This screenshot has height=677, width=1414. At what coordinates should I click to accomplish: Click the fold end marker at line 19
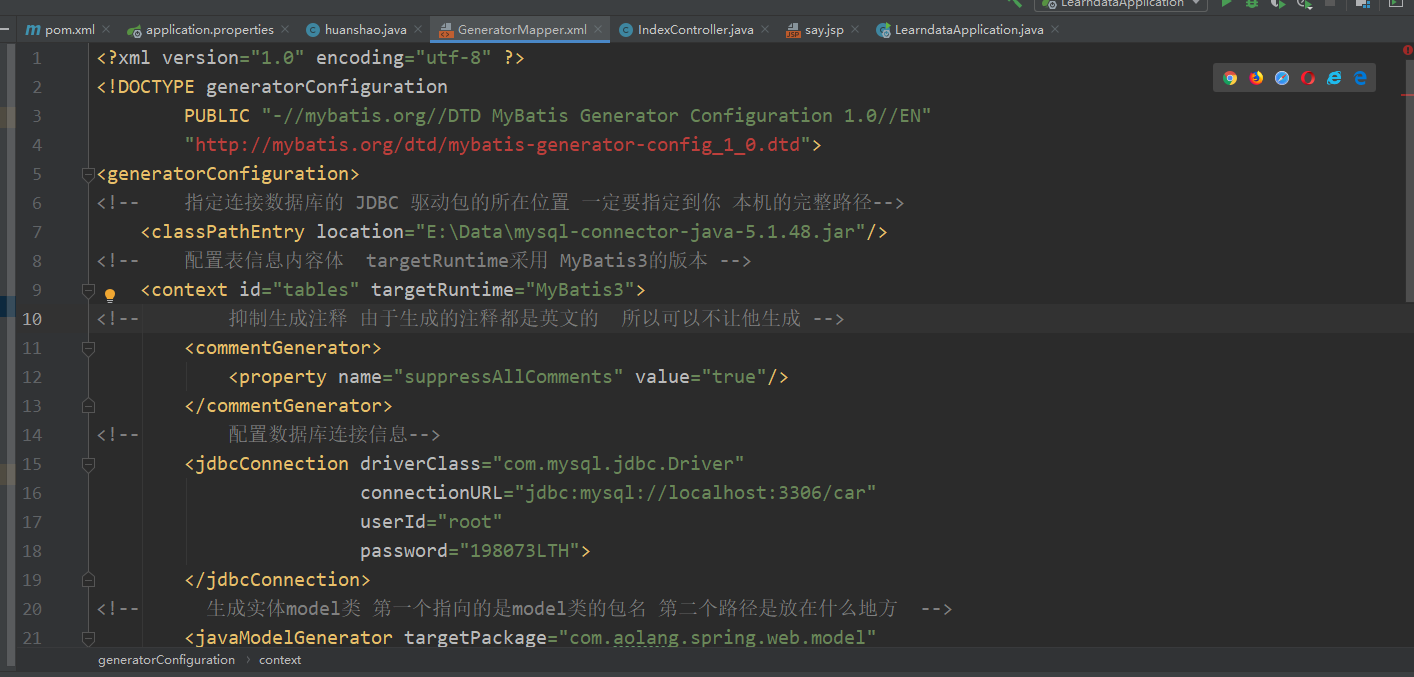tap(88, 580)
